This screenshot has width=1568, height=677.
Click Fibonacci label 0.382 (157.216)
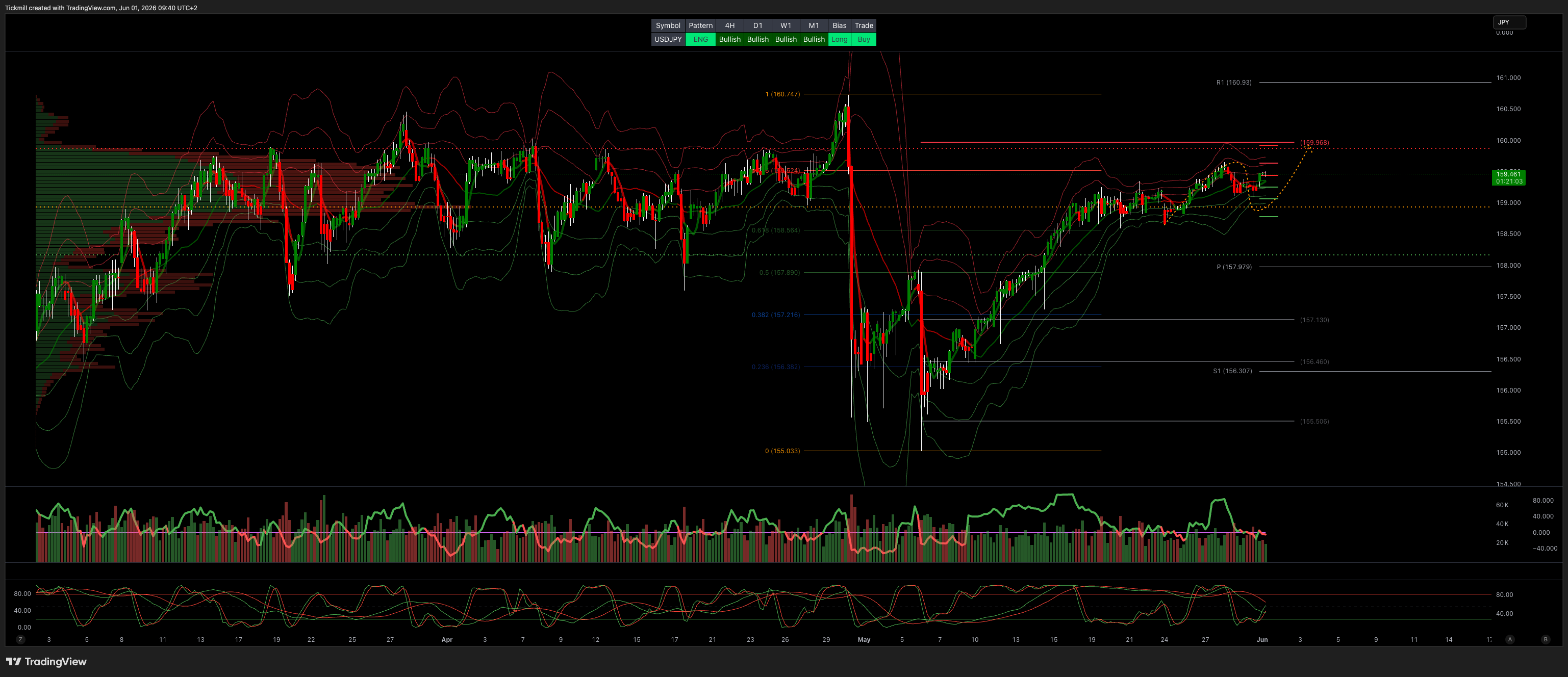click(775, 315)
